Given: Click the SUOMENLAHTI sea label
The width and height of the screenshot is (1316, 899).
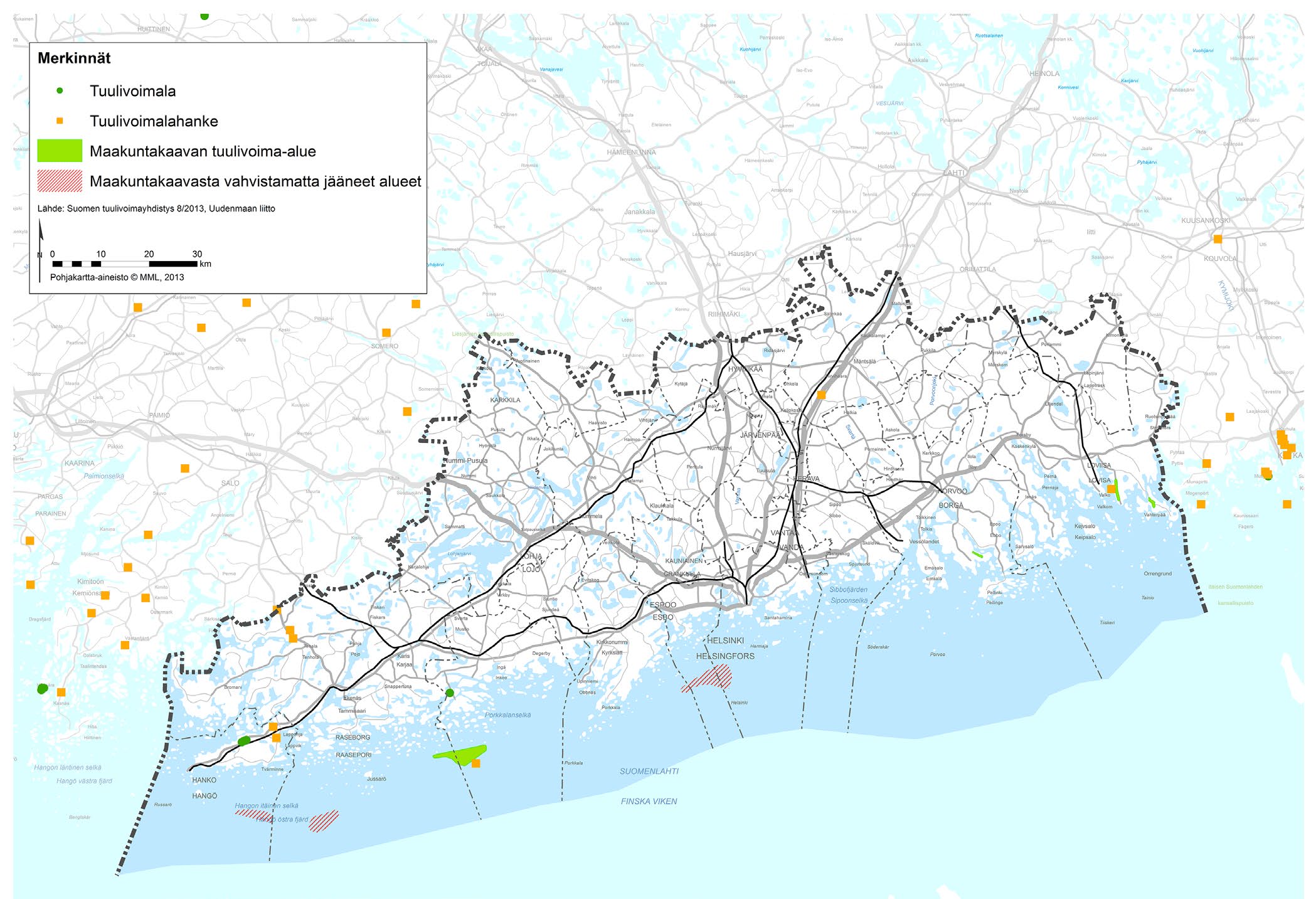Looking at the screenshot, I should 649,771.
